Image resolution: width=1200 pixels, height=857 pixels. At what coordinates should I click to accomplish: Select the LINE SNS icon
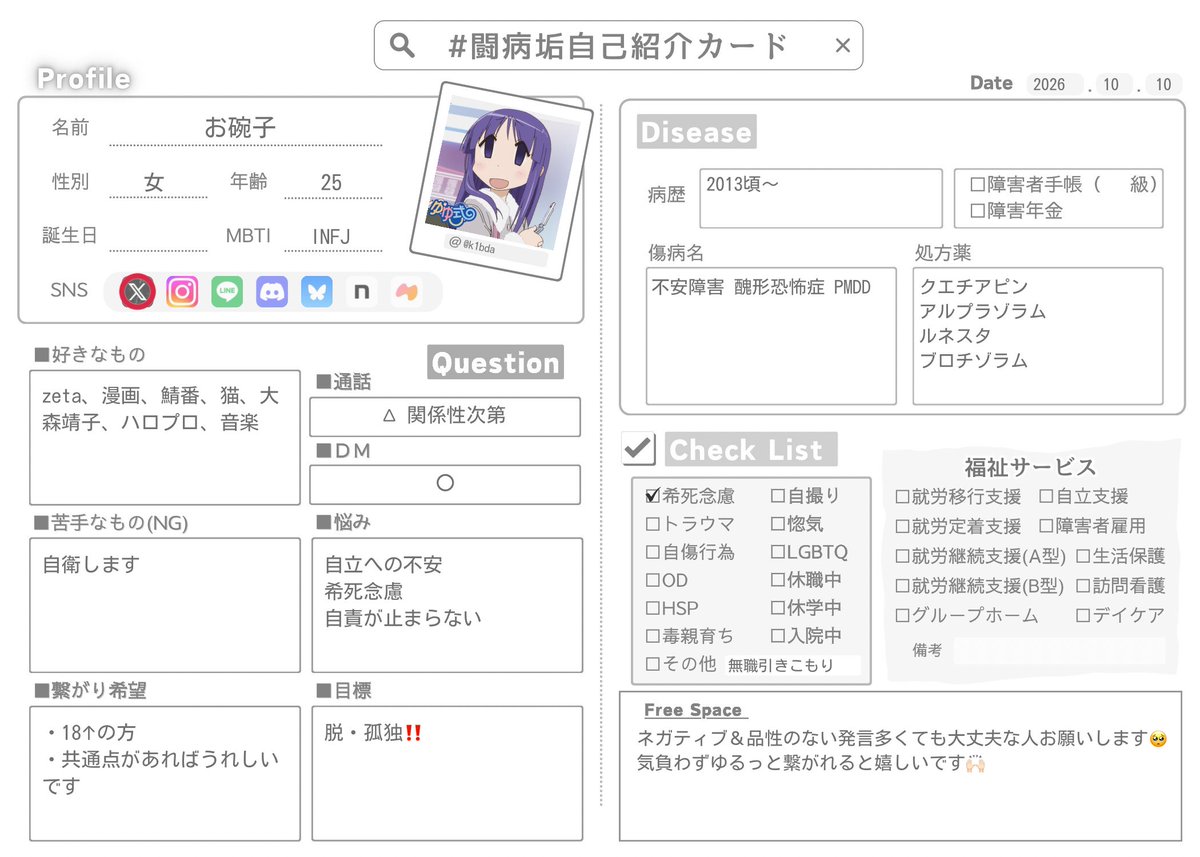(x=227, y=291)
